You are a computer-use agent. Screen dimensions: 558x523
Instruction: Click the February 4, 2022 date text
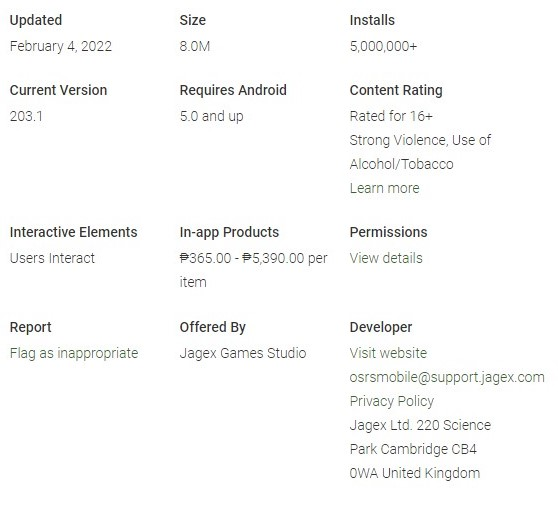61,46
